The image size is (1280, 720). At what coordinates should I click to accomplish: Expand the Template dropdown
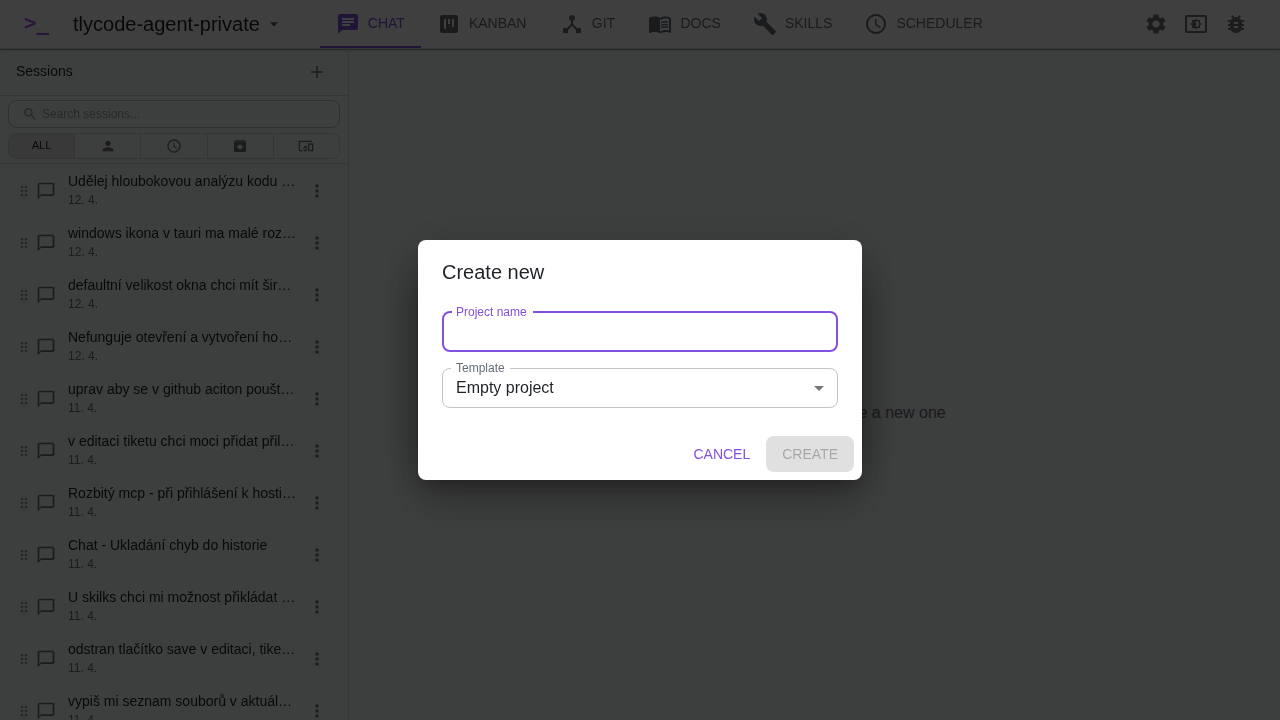(640, 388)
